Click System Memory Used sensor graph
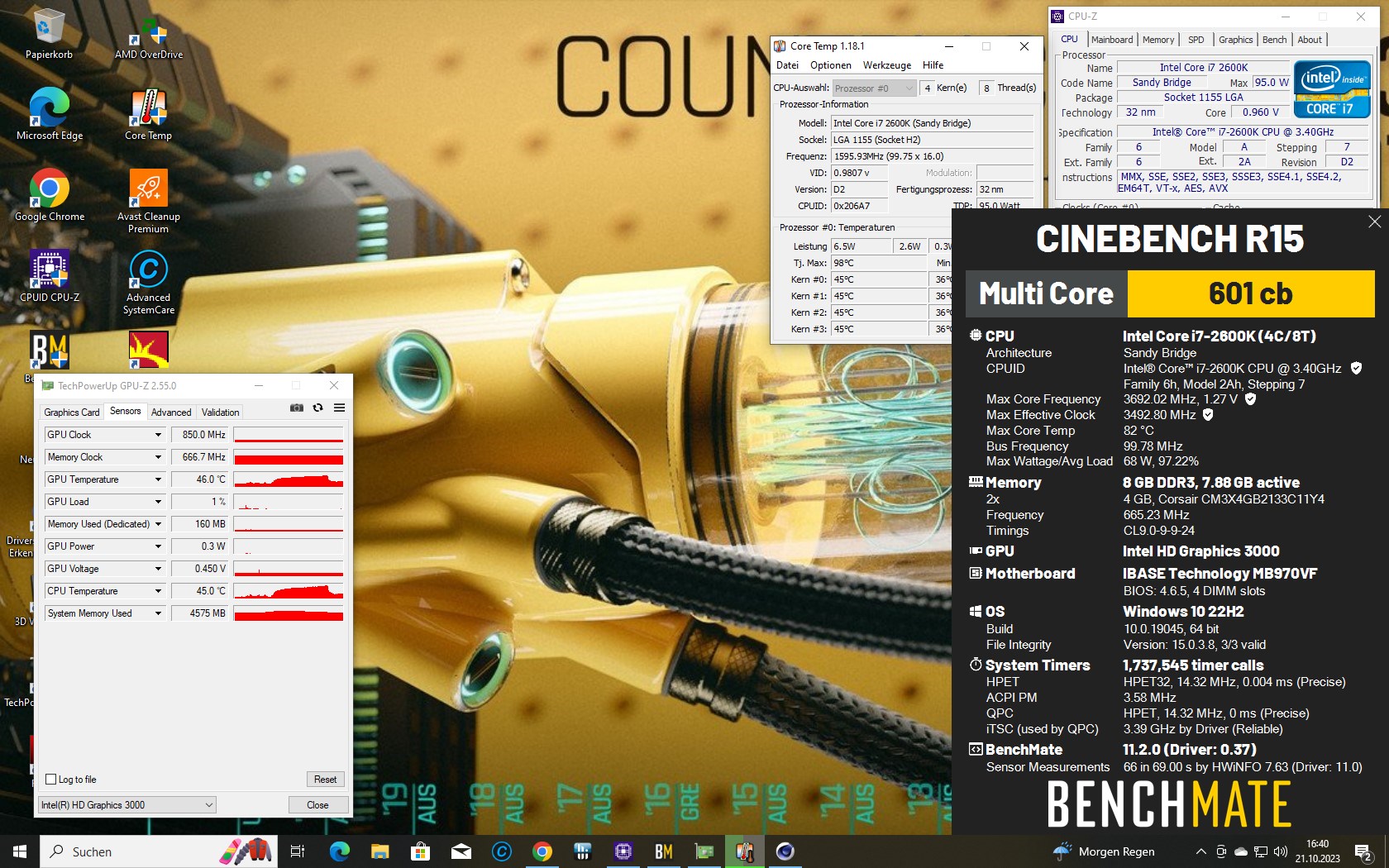 click(x=289, y=613)
